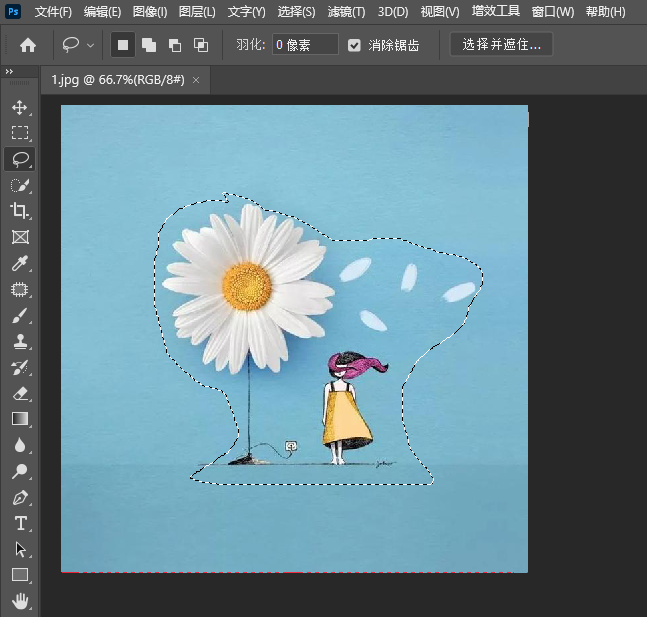Click the 羽化 feather input field

(x=304, y=45)
